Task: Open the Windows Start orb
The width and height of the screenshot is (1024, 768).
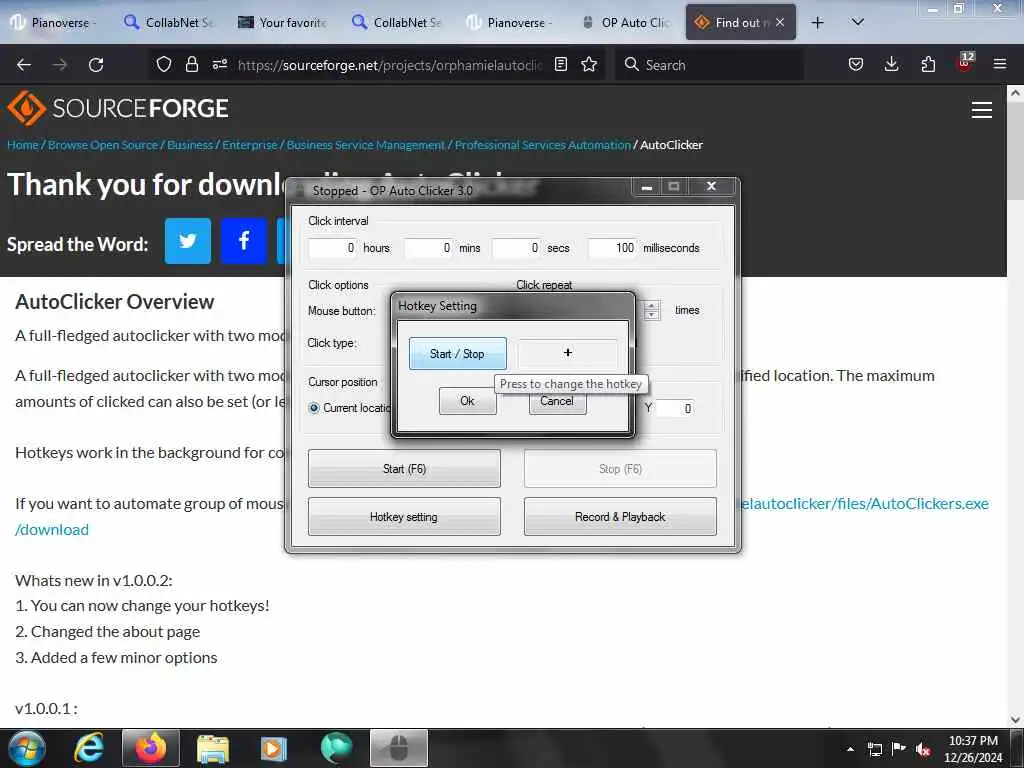Action: pyautogui.click(x=26, y=748)
